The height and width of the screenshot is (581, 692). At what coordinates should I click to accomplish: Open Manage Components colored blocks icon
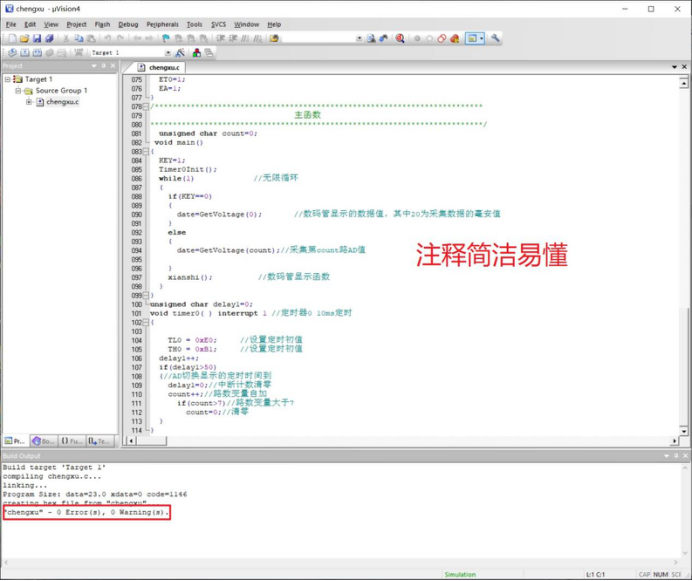[196, 53]
